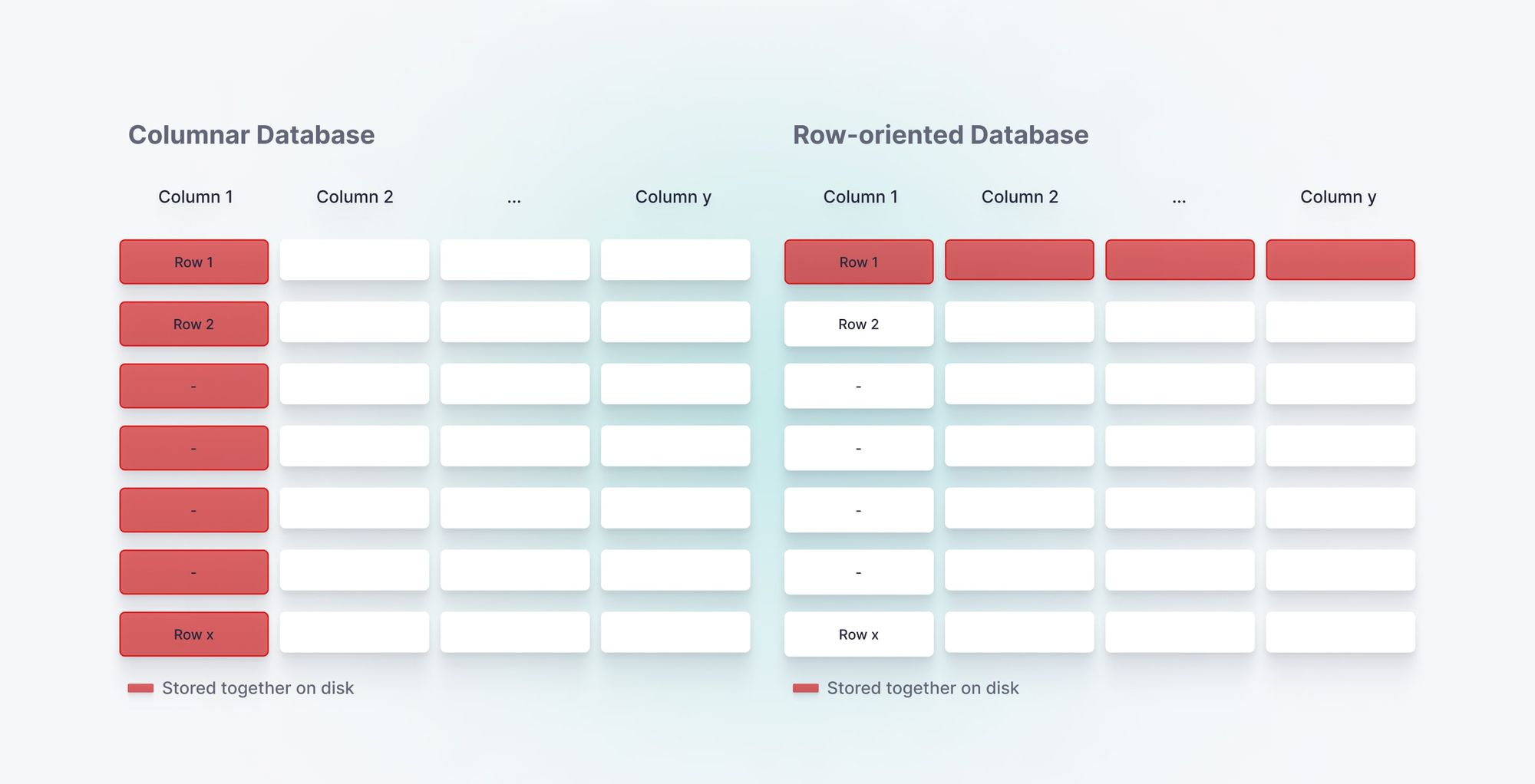Click the red legend swatch under Row-oriented Database
This screenshot has width=1535, height=784.
tap(805, 688)
